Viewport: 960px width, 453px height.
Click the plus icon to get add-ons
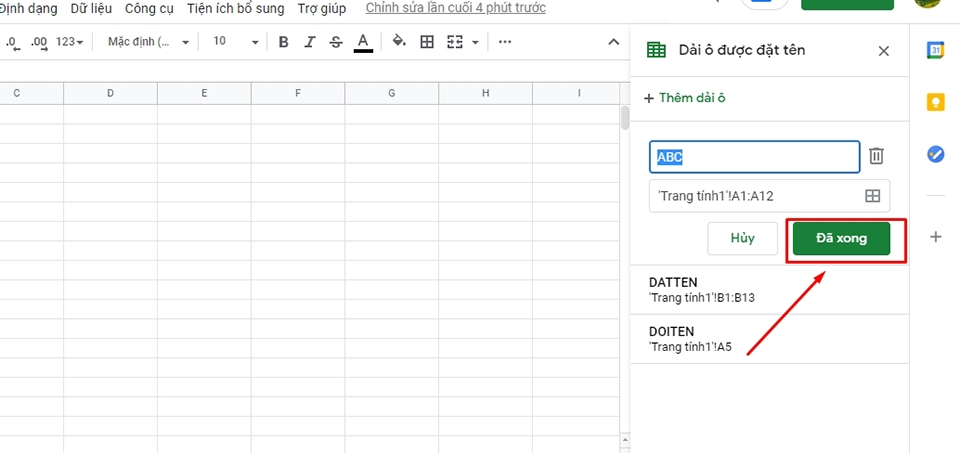click(935, 237)
